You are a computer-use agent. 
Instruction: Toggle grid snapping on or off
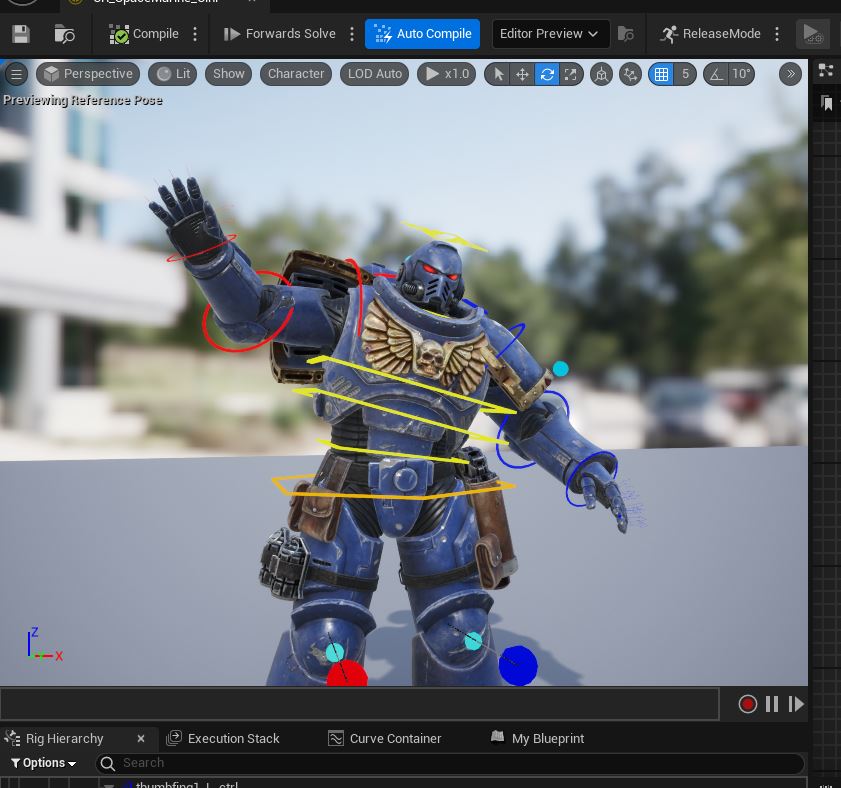tap(661, 74)
